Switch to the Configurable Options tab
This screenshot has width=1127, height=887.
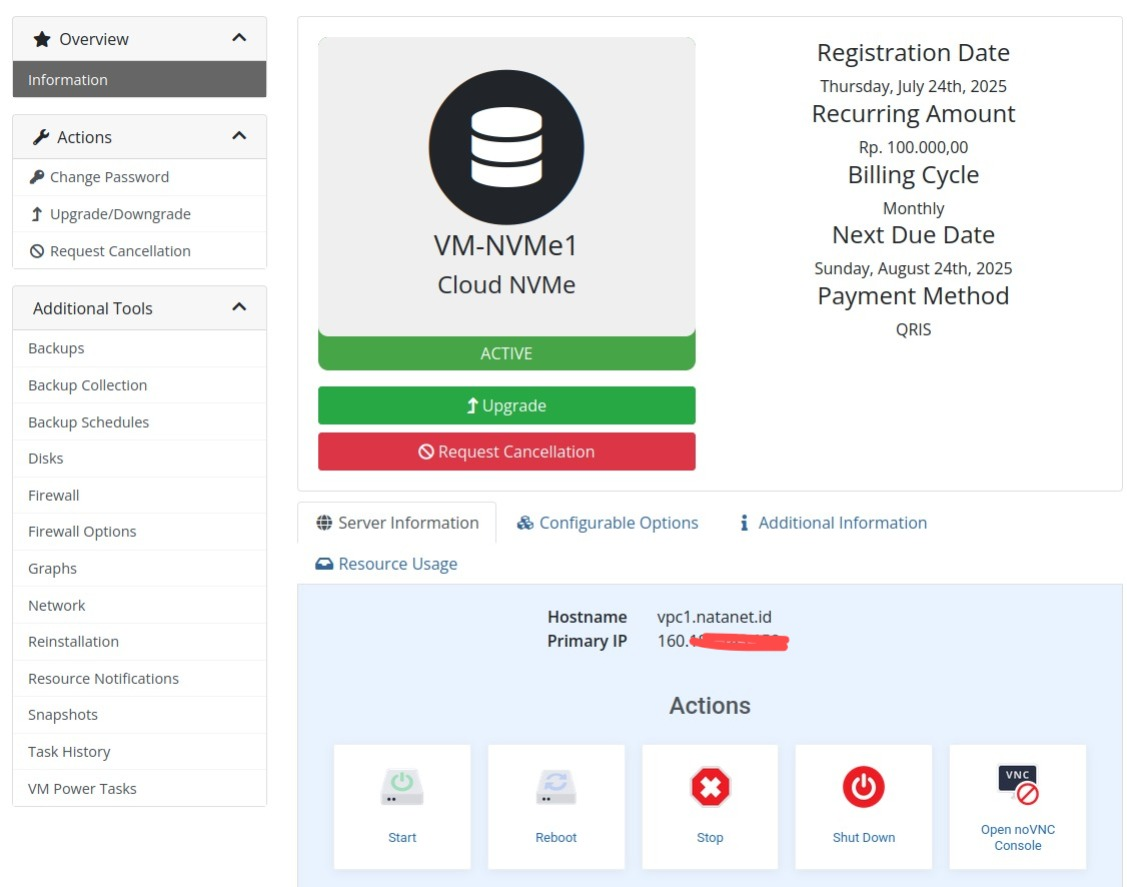pyautogui.click(x=607, y=523)
